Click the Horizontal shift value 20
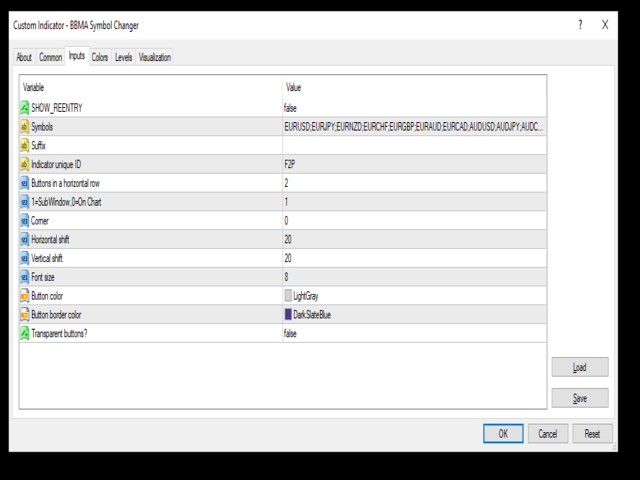This screenshot has height=480, width=640. (288, 240)
